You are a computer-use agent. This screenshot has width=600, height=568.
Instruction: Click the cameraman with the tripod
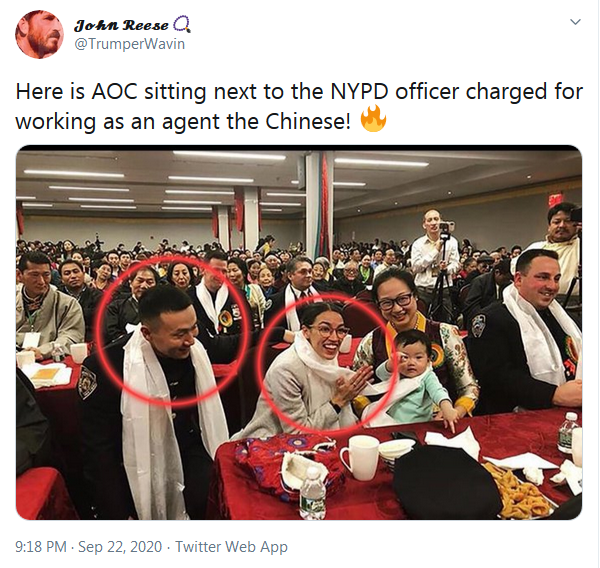(x=434, y=260)
